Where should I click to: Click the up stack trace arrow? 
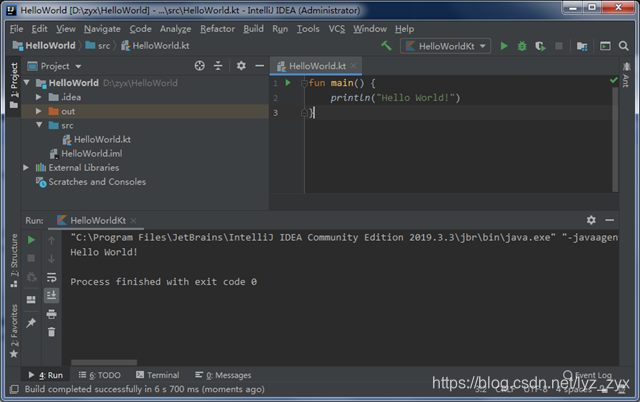click(x=51, y=241)
